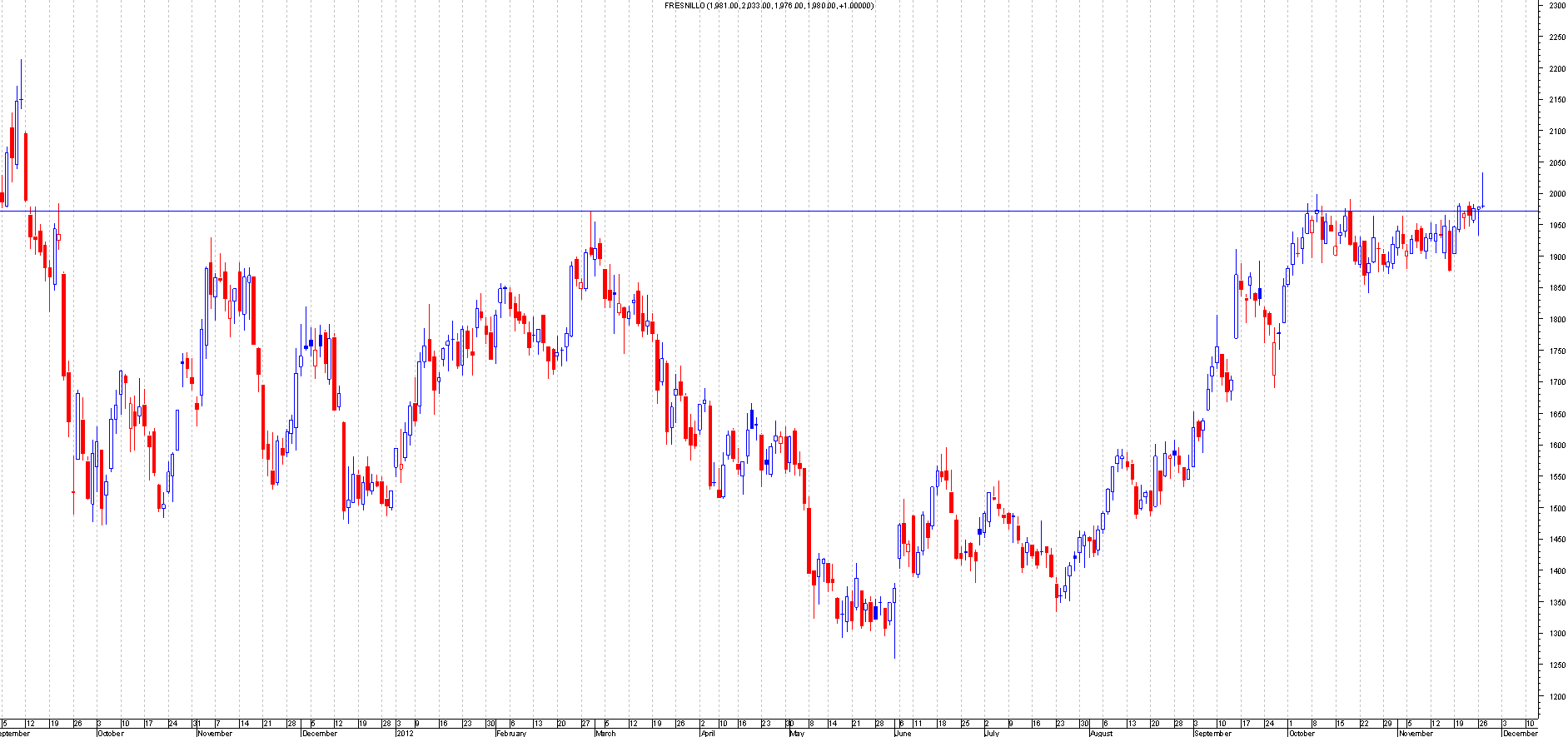This screenshot has height=737, width=1568.
Task: Click the March label on date axis
Action: (x=605, y=734)
